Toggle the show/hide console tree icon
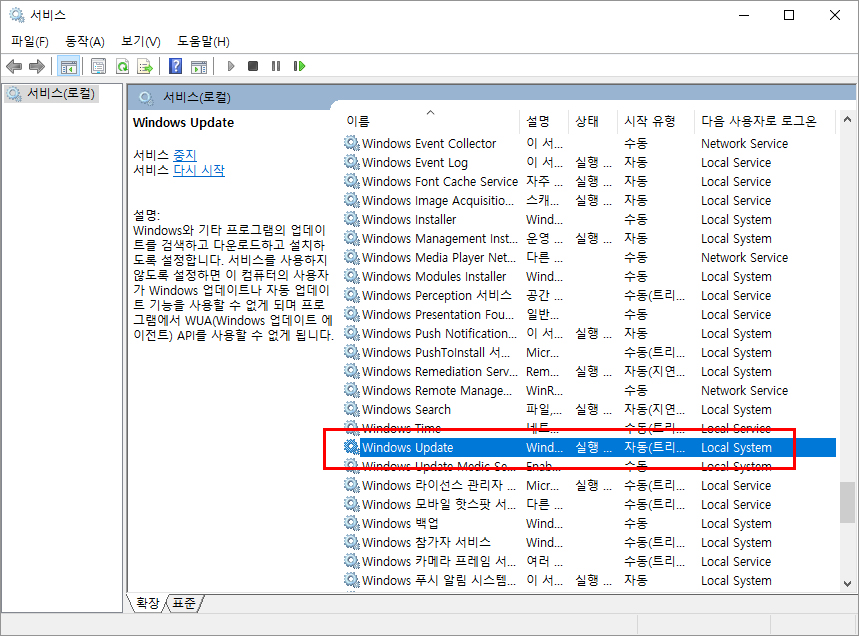 [x=68, y=67]
